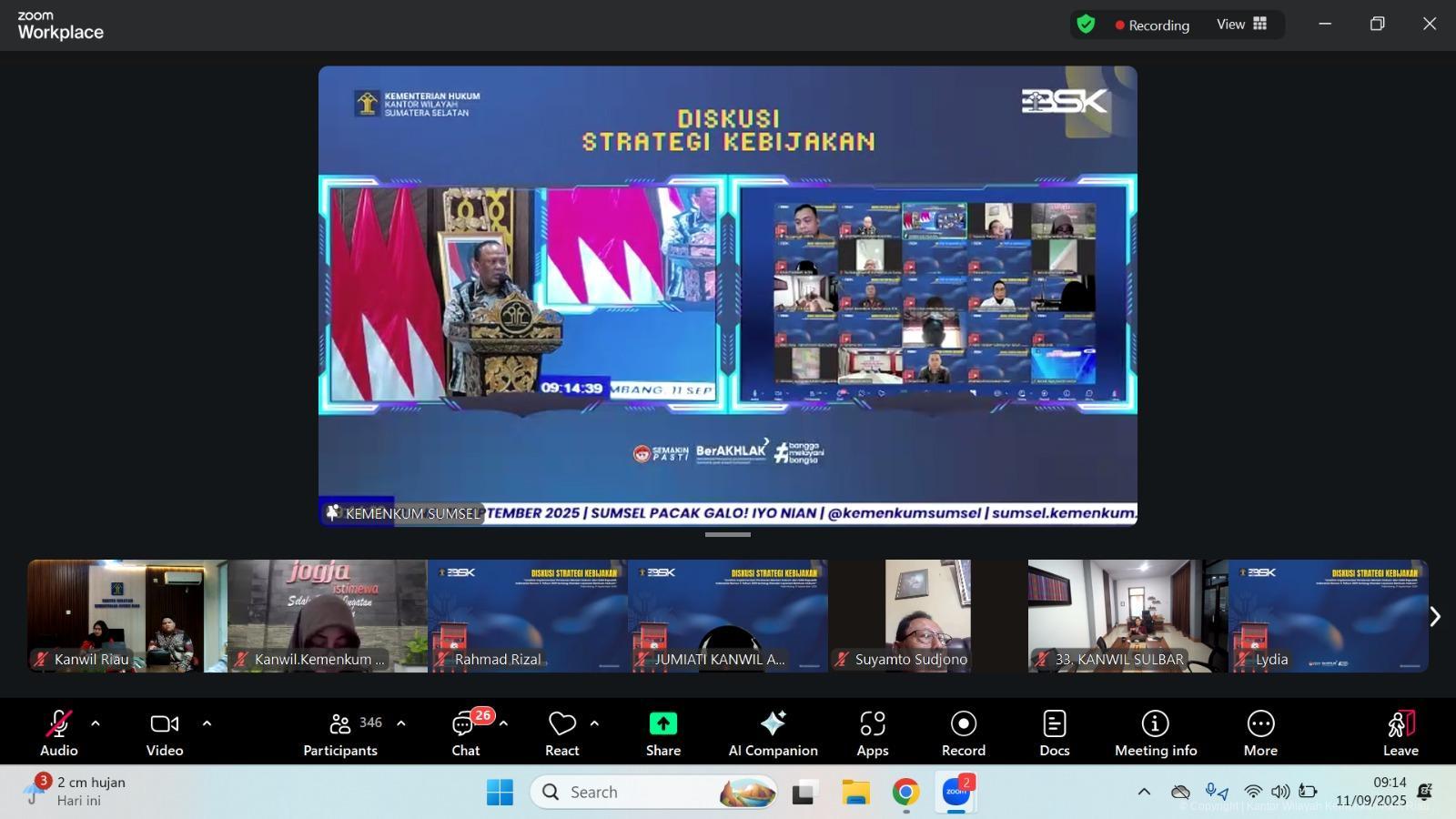Screen dimensions: 1456x819
Task: Click the green encryption shield icon
Action: (1086, 25)
